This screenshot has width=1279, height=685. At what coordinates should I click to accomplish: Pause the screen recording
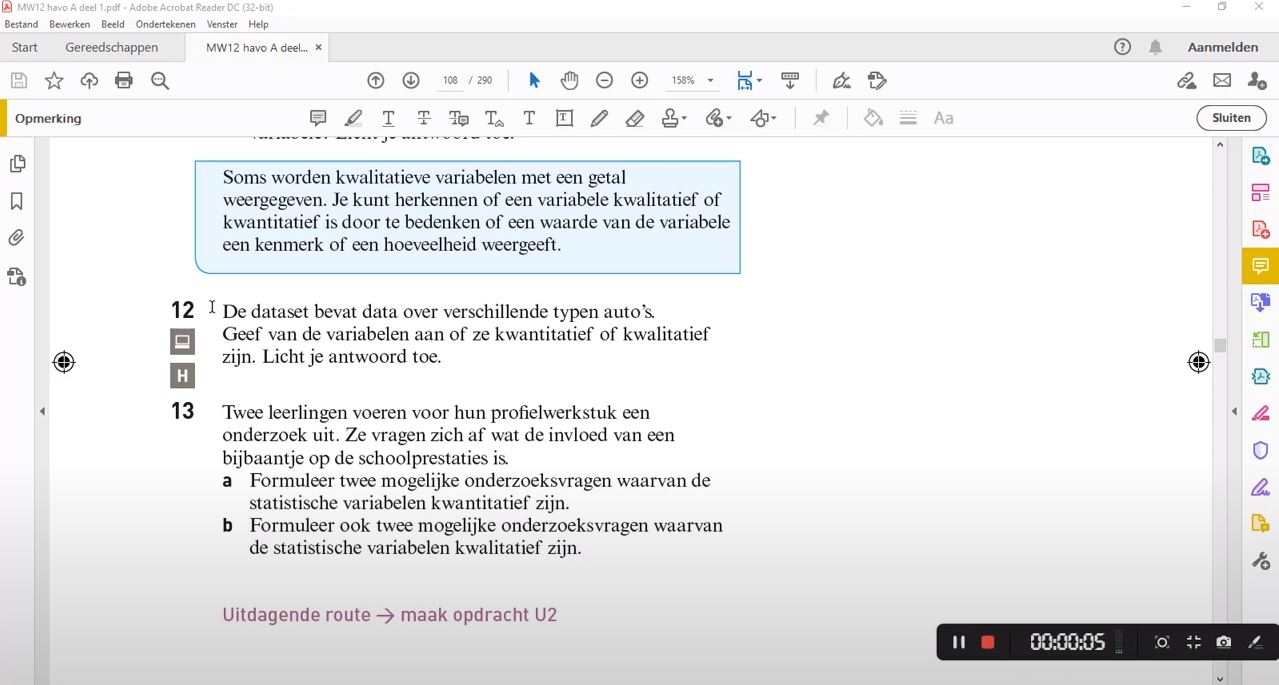[959, 642]
